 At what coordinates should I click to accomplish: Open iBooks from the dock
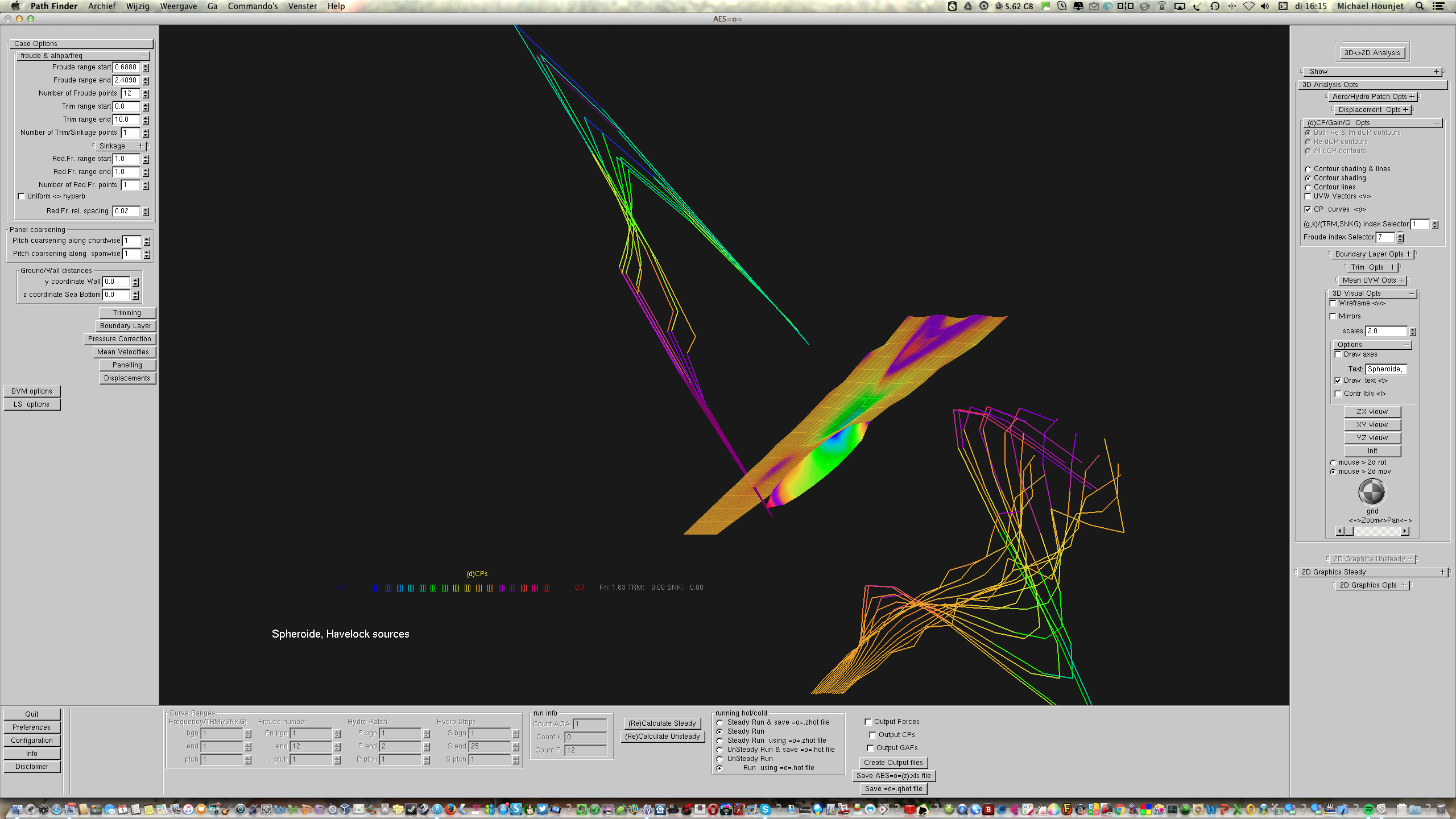[x=201, y=809]
